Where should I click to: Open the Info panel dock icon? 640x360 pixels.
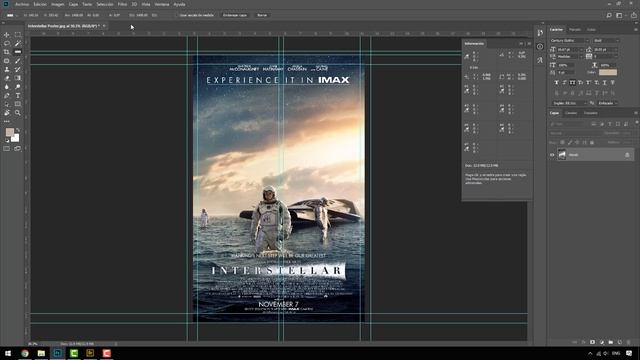[x=540, y=47]
